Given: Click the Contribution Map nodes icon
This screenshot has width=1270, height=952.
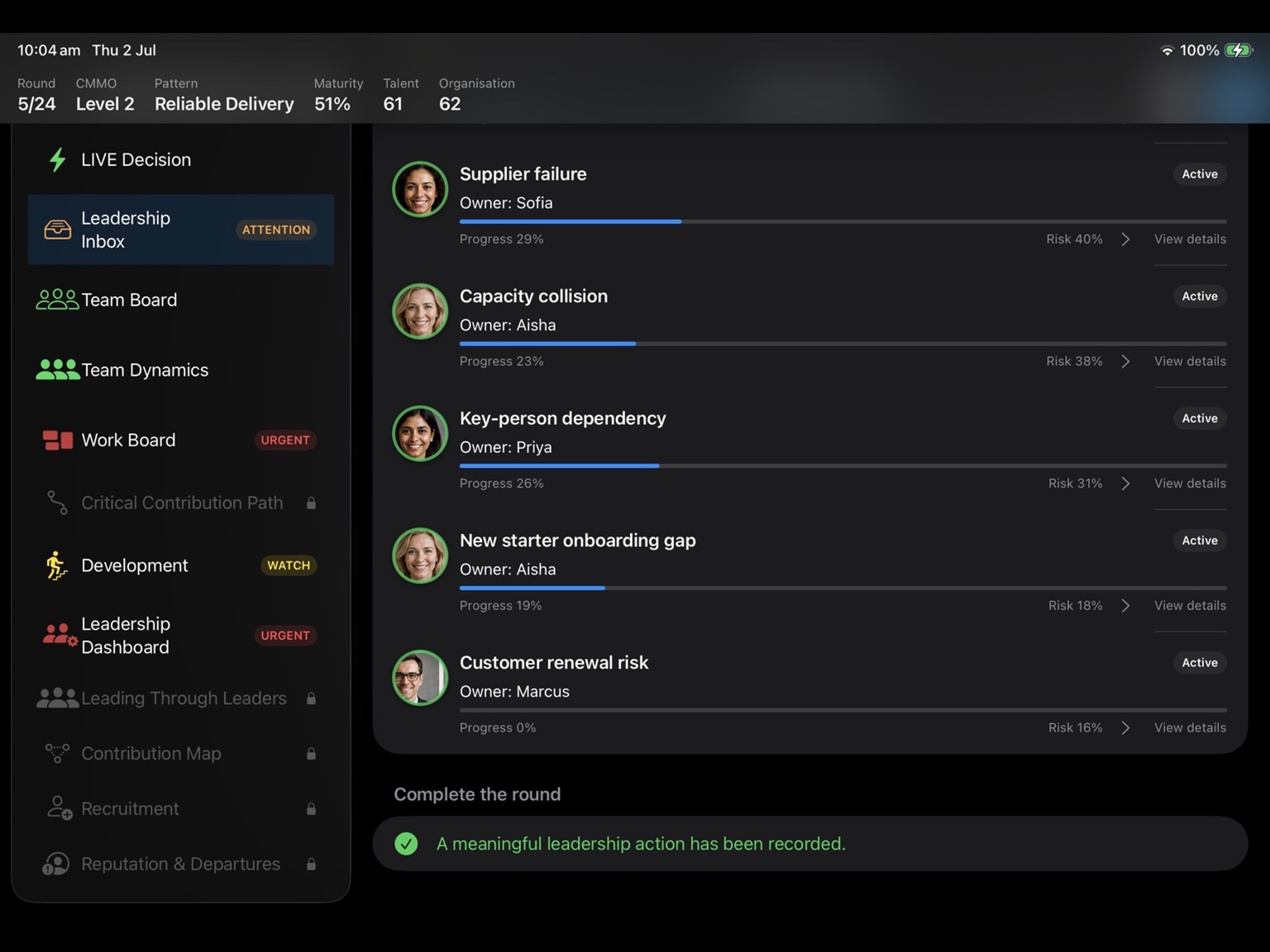Looking at the screenshot, I should (x=57, y=753).
